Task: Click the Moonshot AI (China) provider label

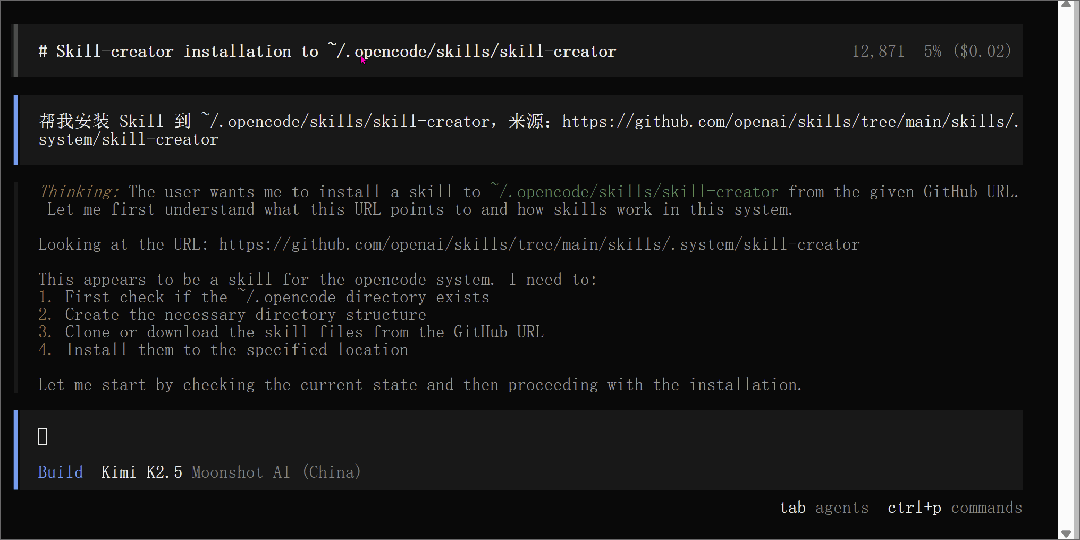Action: [x=276, y=472]
